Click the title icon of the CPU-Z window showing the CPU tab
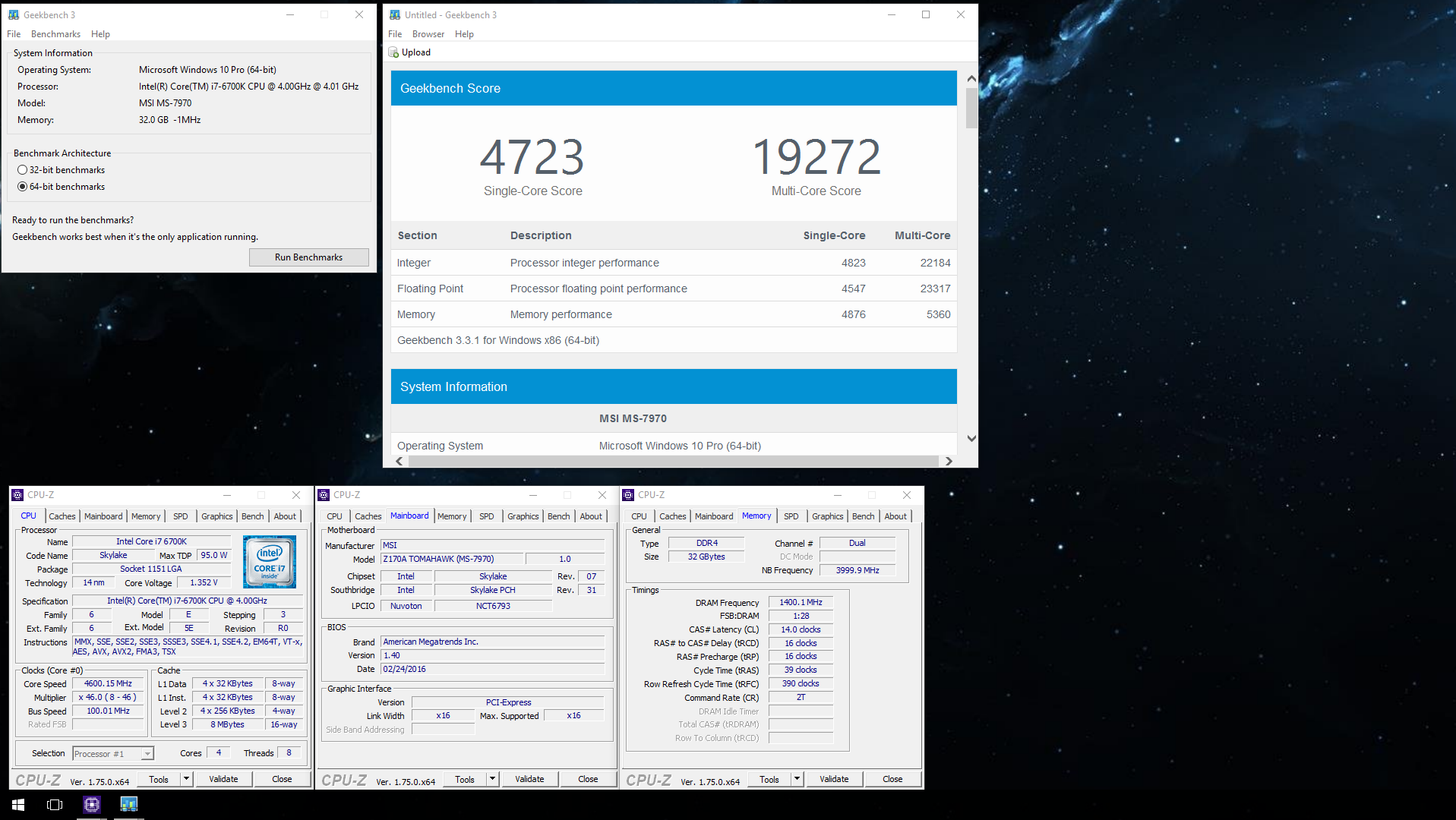This screenshot has height=820, width=1456. [17, 495]
